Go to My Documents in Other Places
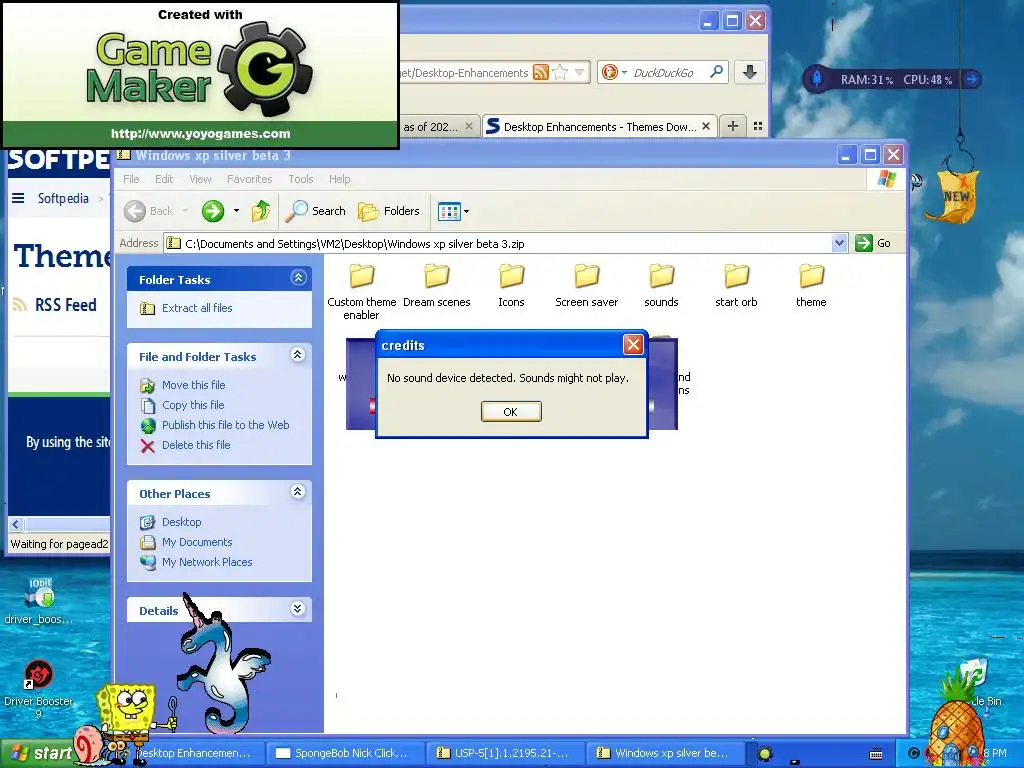The height and width of the screenshot is (768, 1024). tap(197, 542)
